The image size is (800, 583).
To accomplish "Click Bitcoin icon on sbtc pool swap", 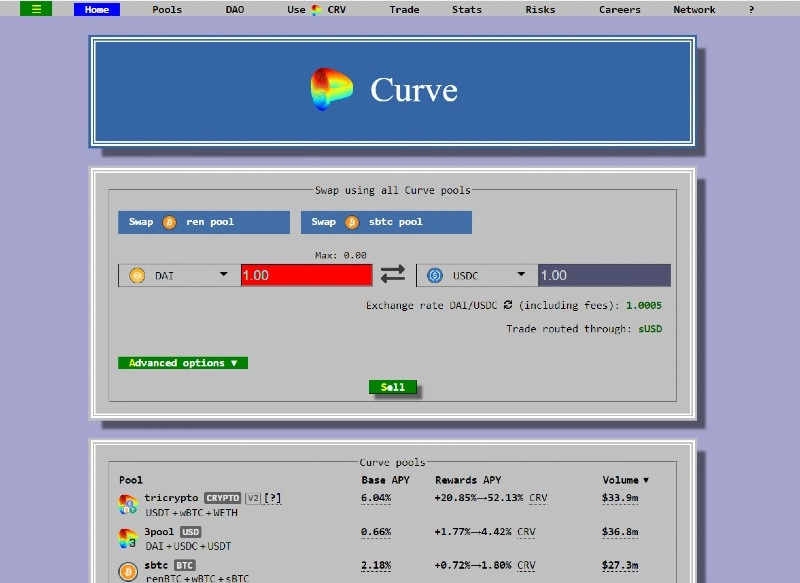I will [x=352, y=222].
